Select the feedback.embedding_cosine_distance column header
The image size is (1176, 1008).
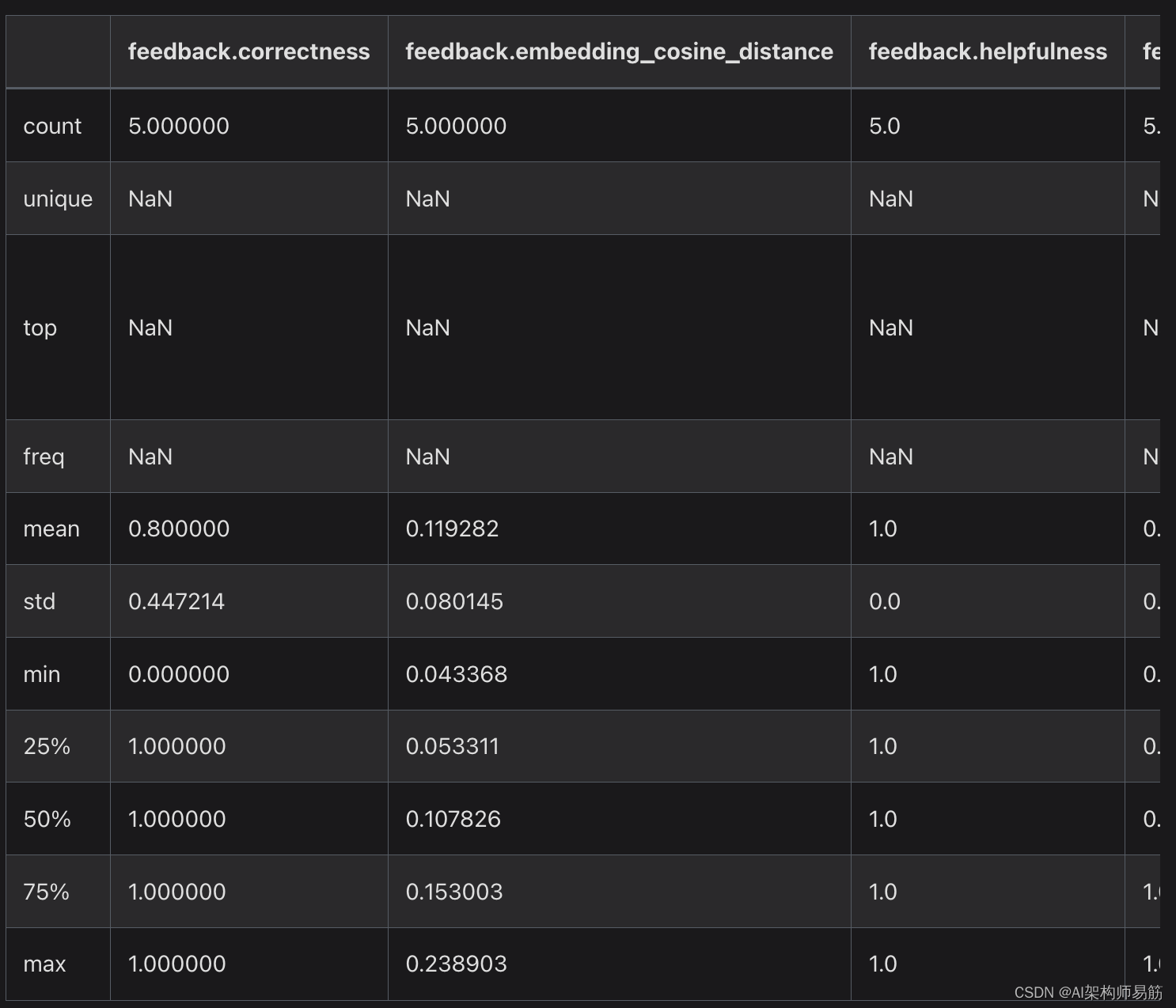click(x=618, y=51)
